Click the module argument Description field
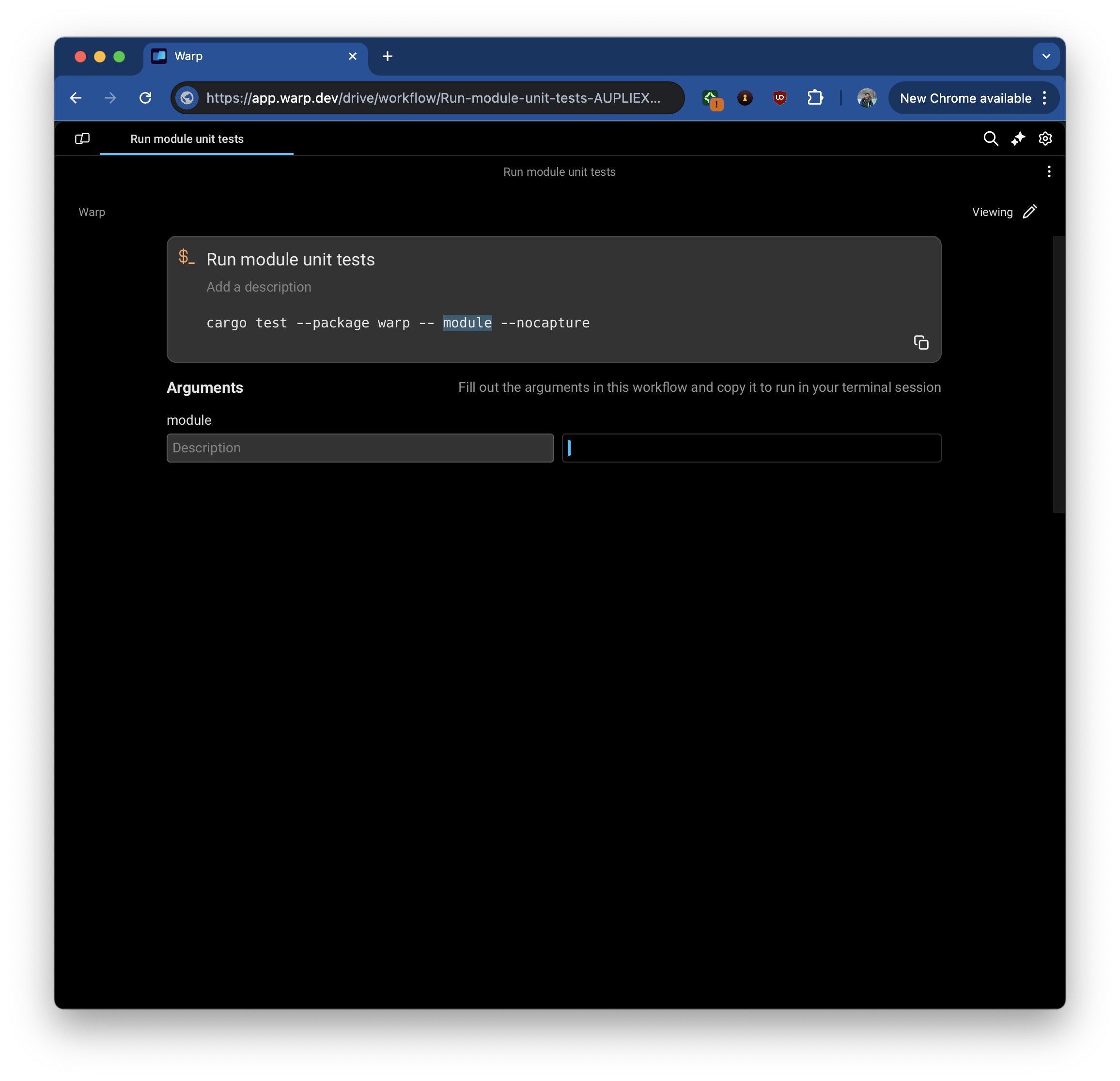The image size is (1120, 1081). [360, 448]
